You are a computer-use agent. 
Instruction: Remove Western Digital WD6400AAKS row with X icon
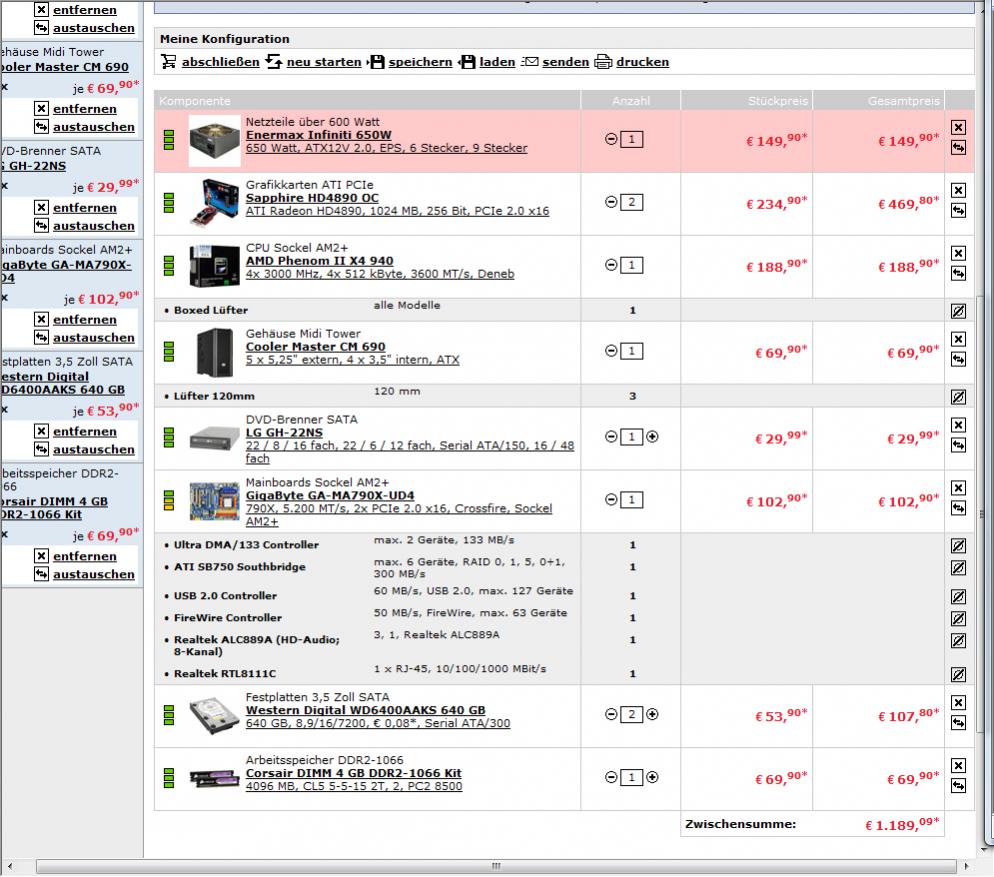pos(958,703)
